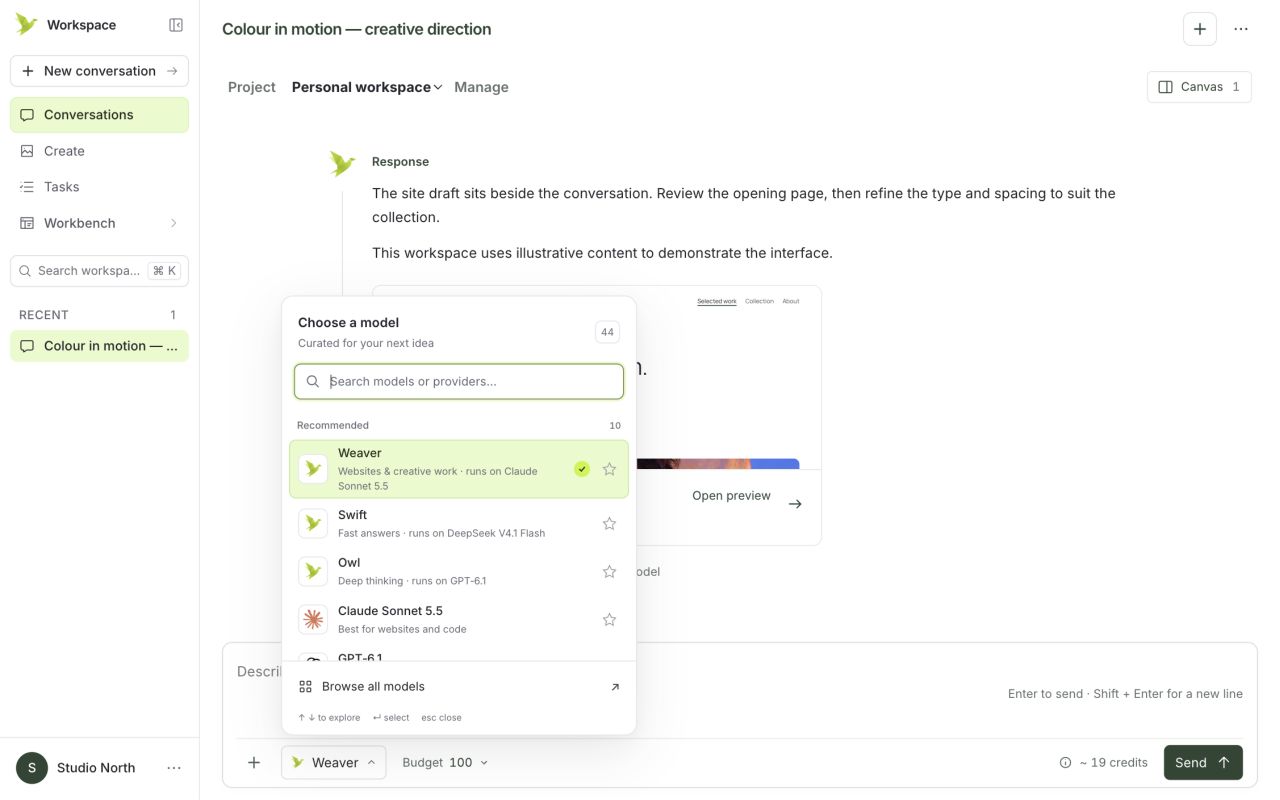Star the Claude Sonnet 5.5 model
The height and width of the screenshot is (800, 1280).
click(x=609, y=619)
